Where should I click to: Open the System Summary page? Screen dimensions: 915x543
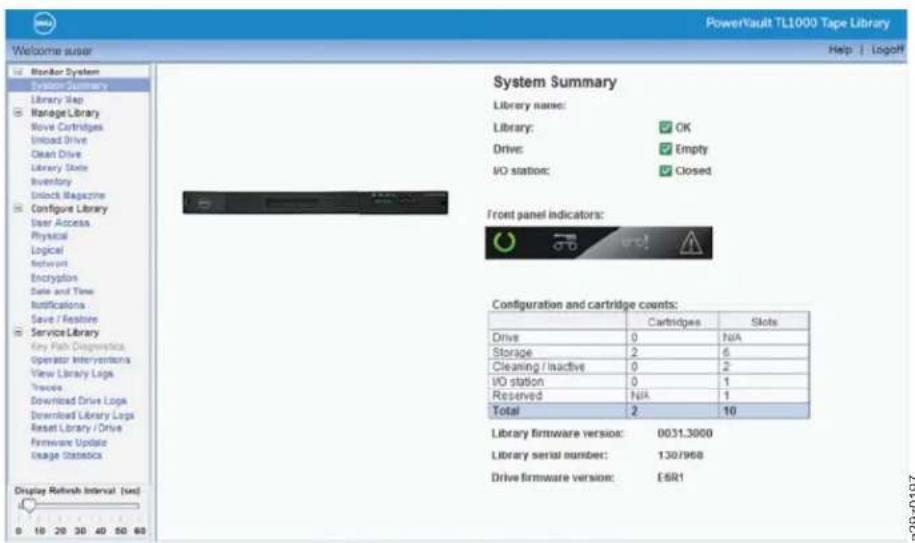tap(69, 86)
